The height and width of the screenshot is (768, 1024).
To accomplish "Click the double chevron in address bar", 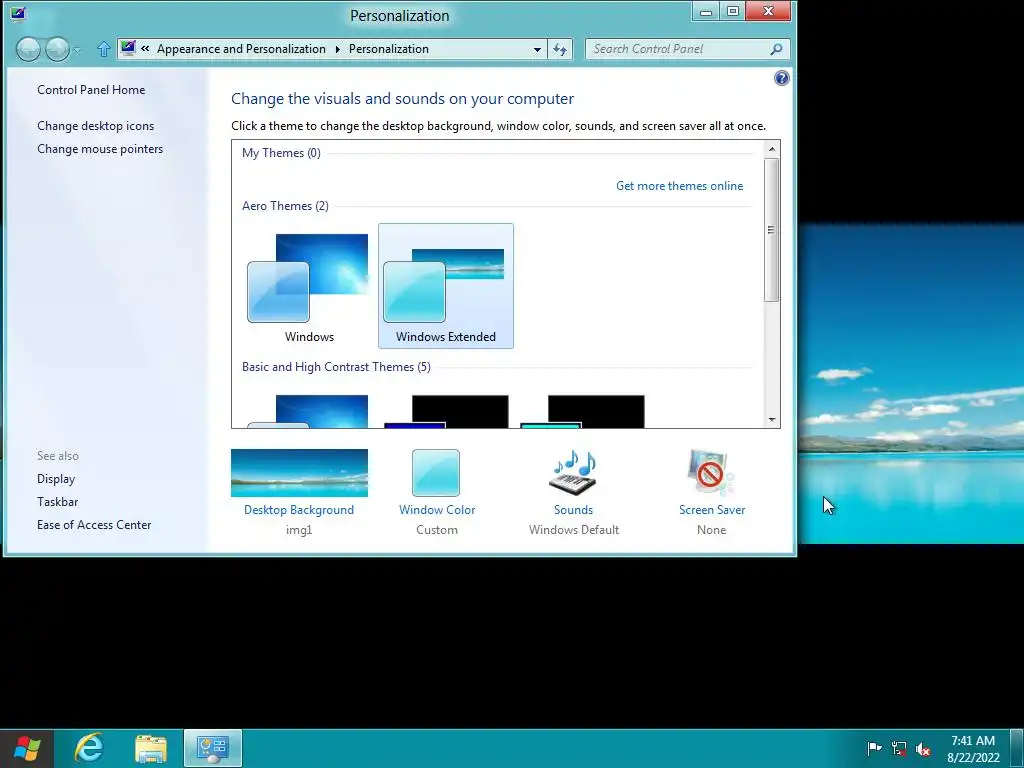I will coord(145,48).
